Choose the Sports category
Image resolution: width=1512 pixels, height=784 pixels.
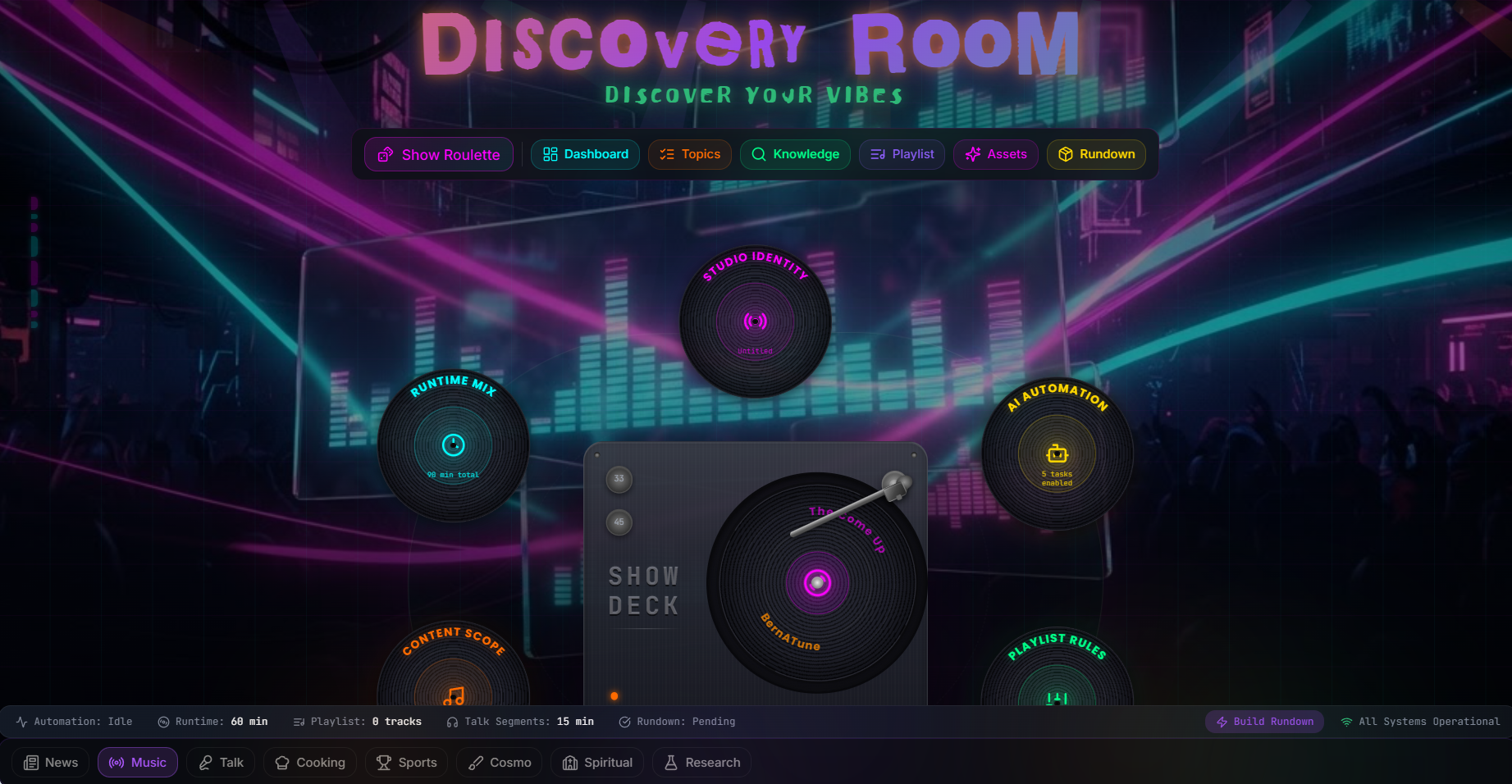407,763
